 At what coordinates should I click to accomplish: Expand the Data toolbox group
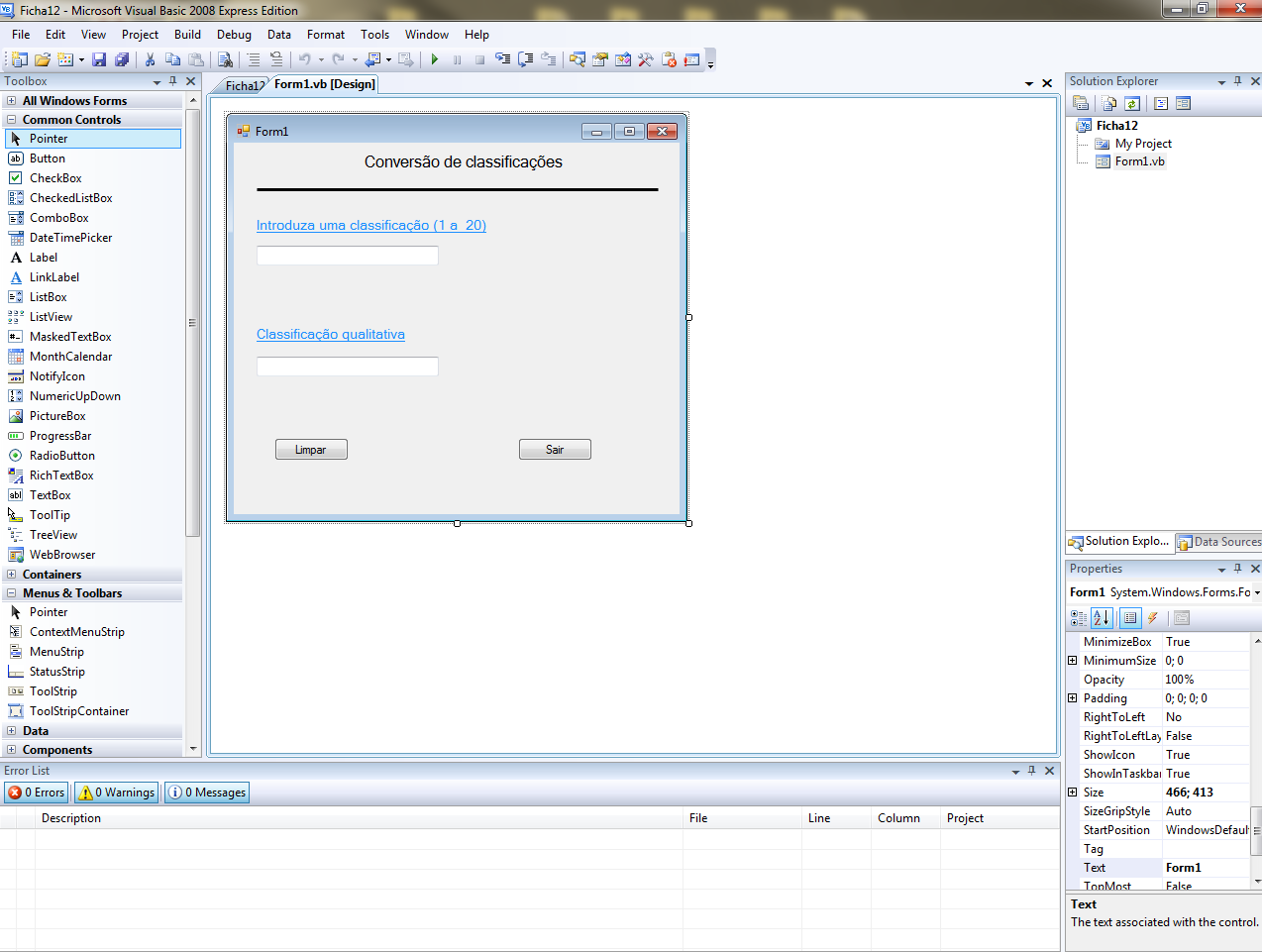(11, 731)
